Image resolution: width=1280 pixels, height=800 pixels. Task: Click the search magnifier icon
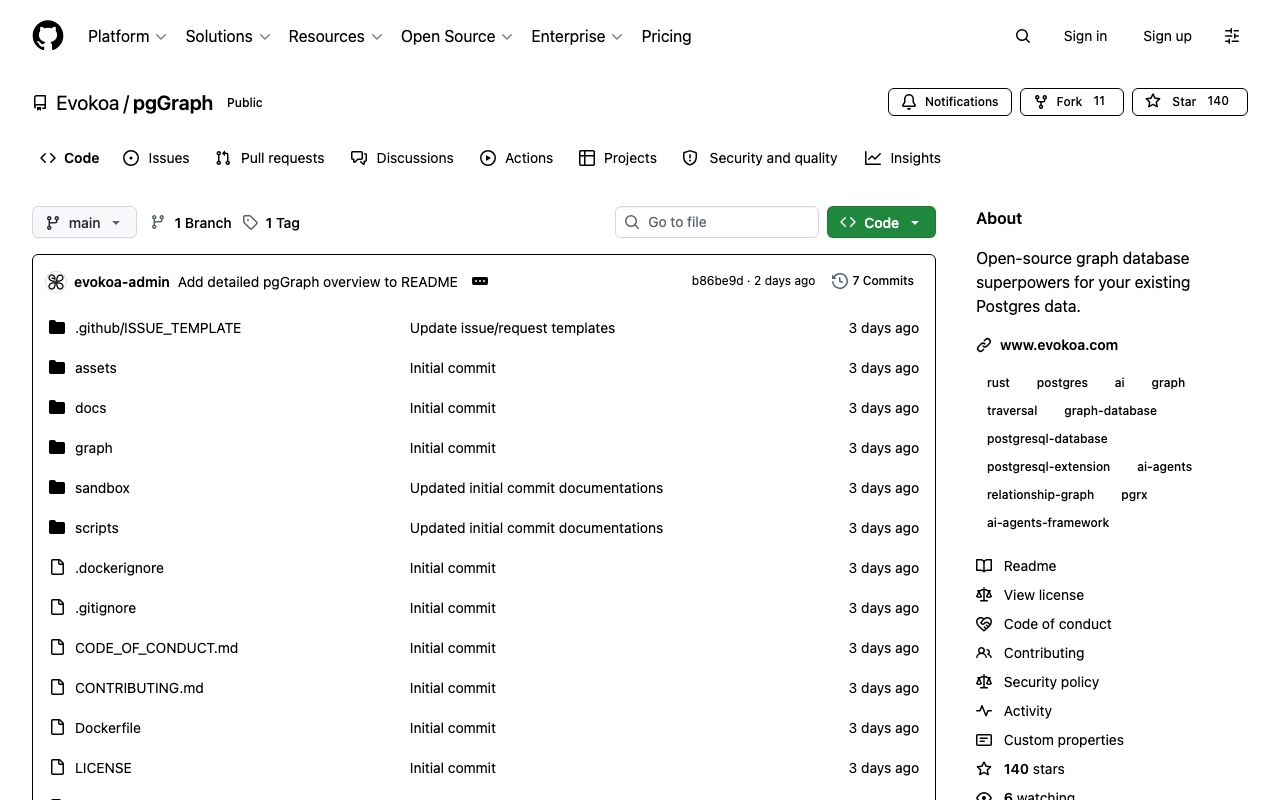(x=1023, y=36)
